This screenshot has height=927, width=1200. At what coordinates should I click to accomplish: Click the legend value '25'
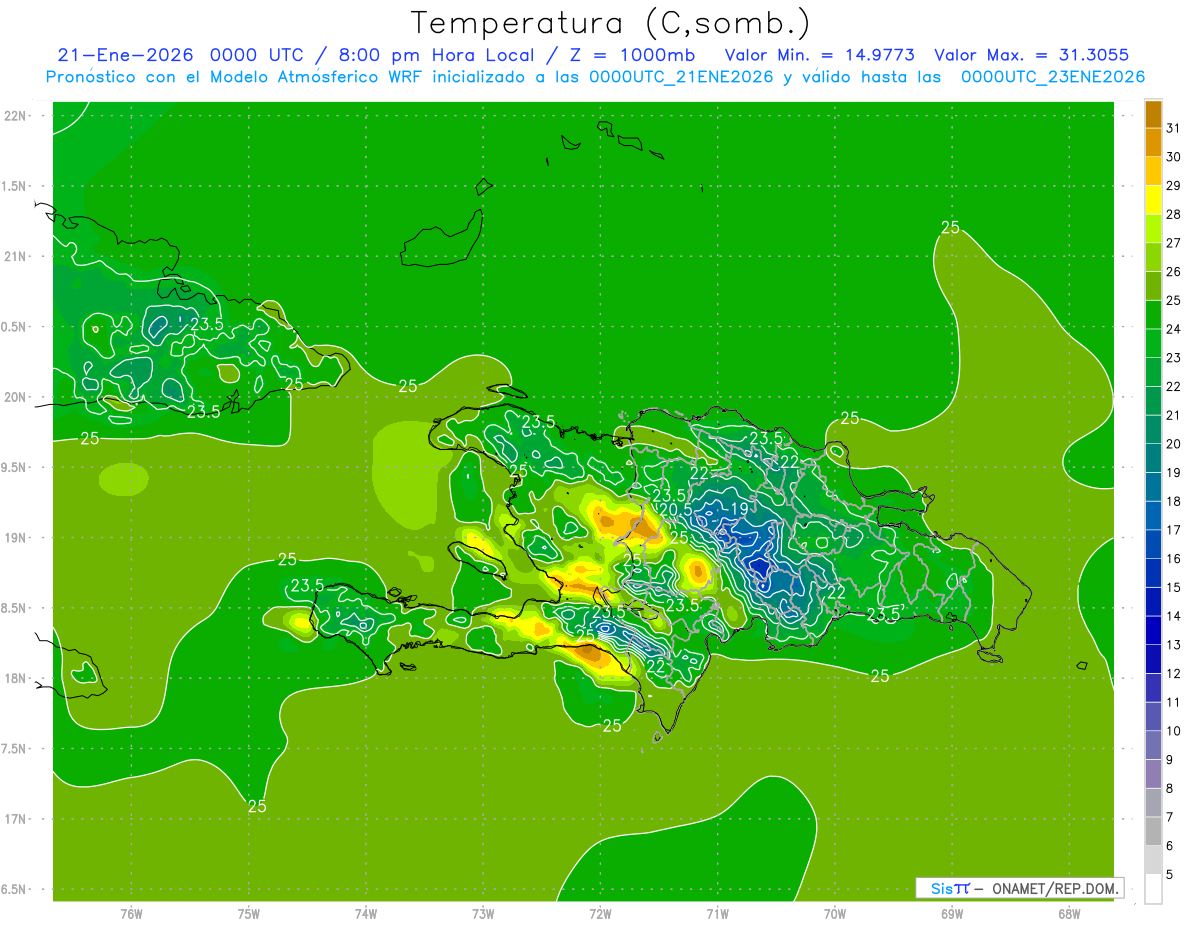[1173, 300]
